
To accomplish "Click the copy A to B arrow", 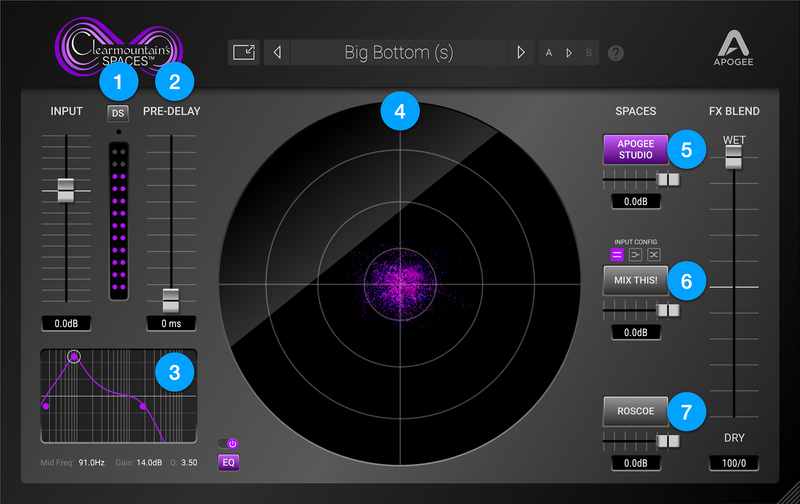I will tap(569, 53).
